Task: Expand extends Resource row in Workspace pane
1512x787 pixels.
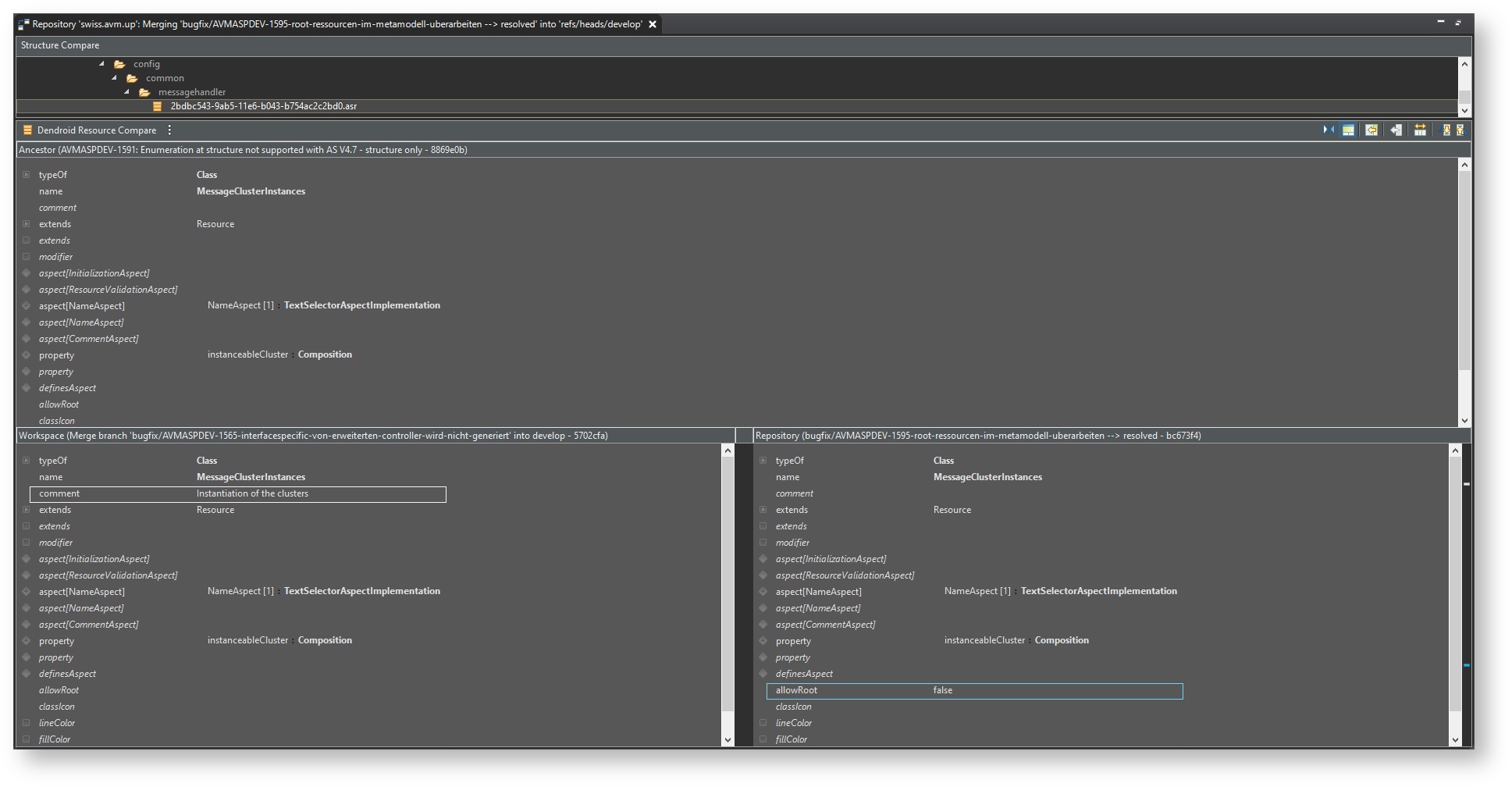Action: click(x=27, y=510)
